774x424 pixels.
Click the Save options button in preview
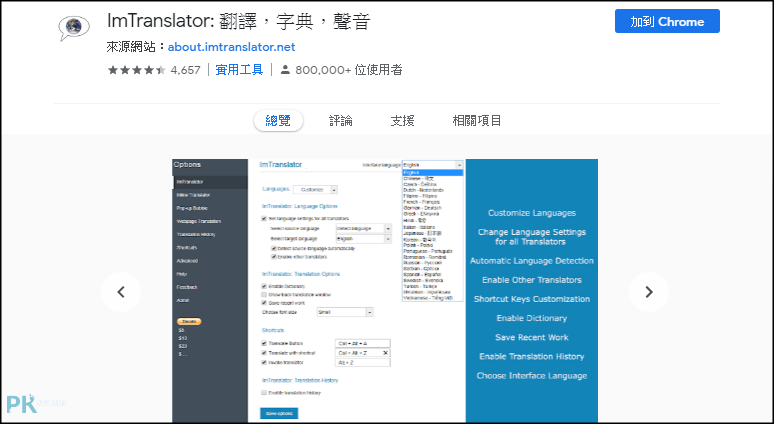click(279, 413)
